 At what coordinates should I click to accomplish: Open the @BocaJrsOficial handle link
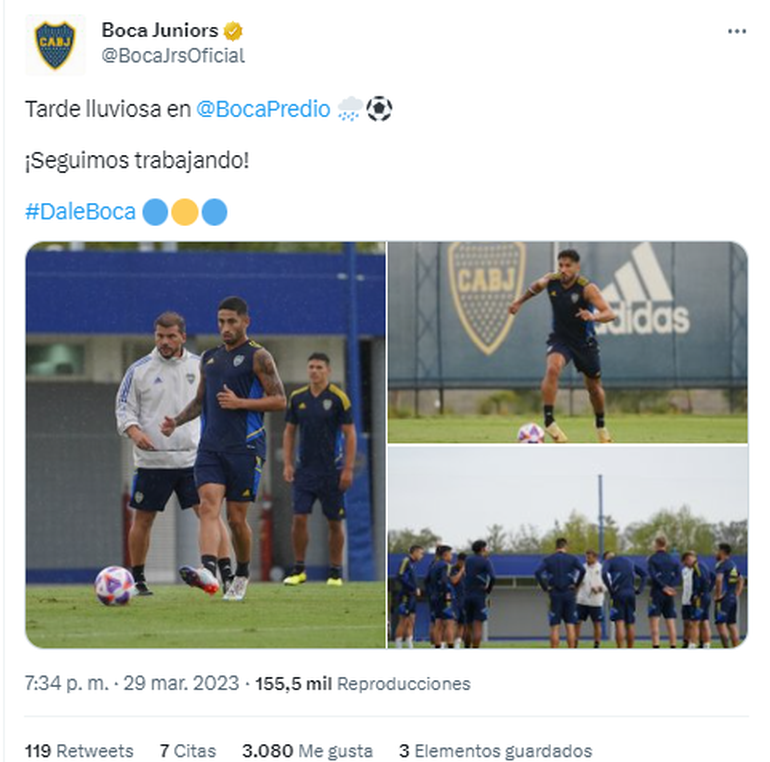tap(173, 56)
